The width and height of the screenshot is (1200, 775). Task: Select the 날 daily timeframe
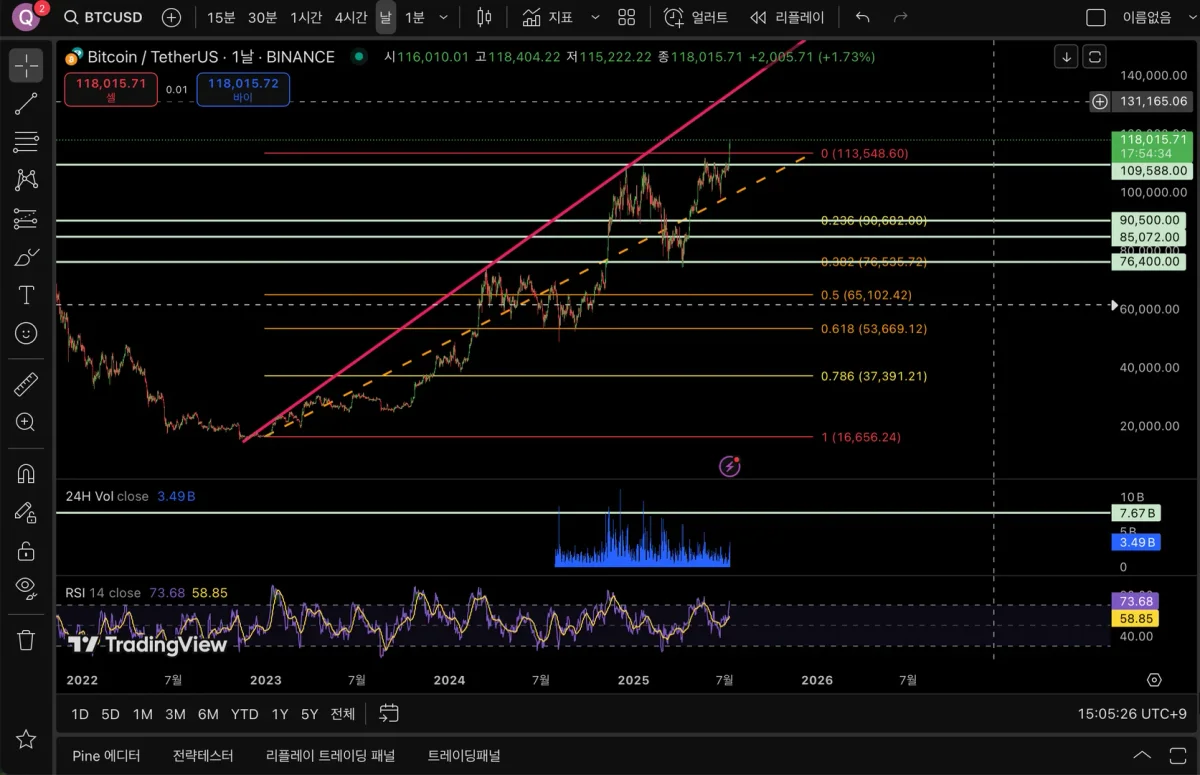point(385,17)
